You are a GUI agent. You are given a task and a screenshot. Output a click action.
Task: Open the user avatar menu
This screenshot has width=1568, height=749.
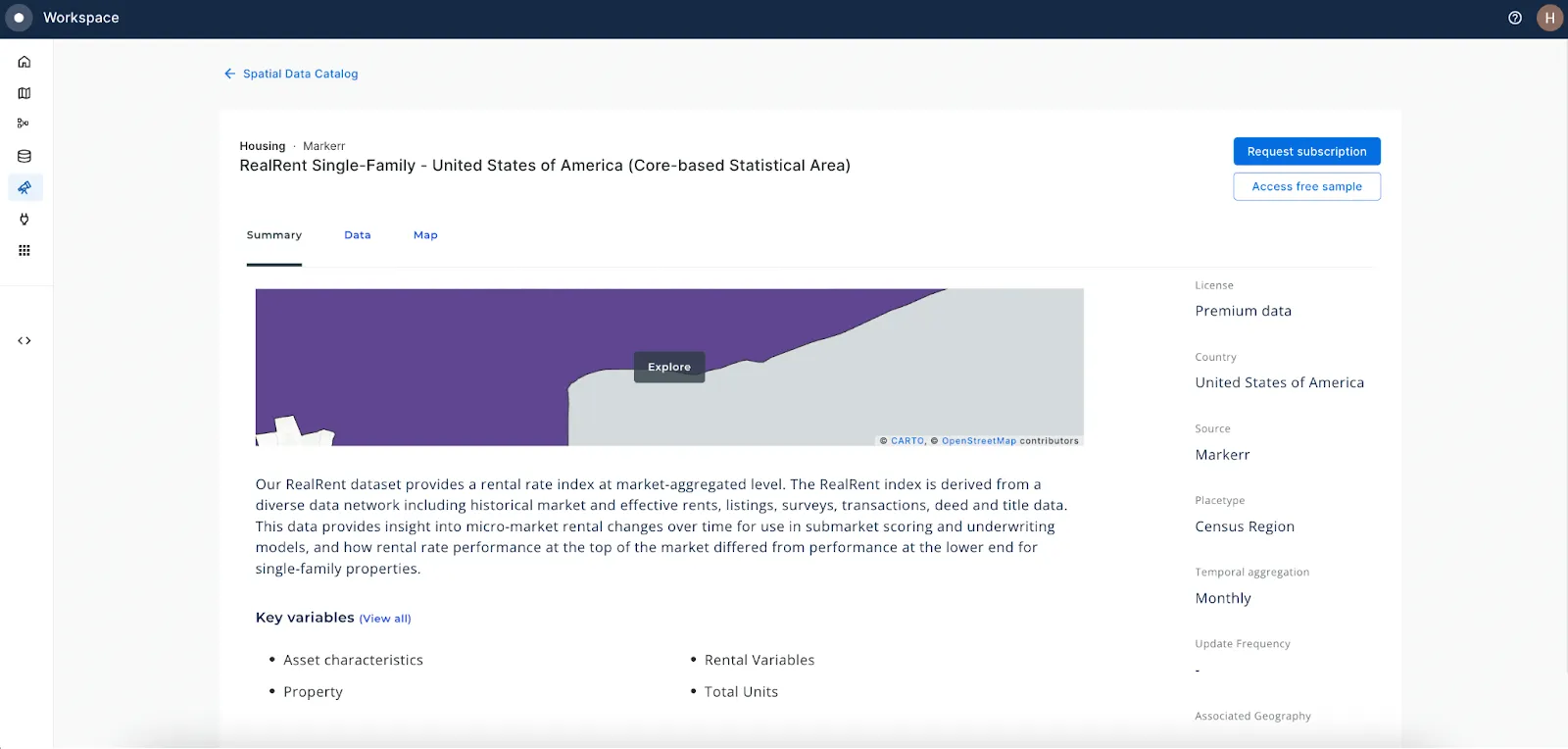click(1549, 17)
